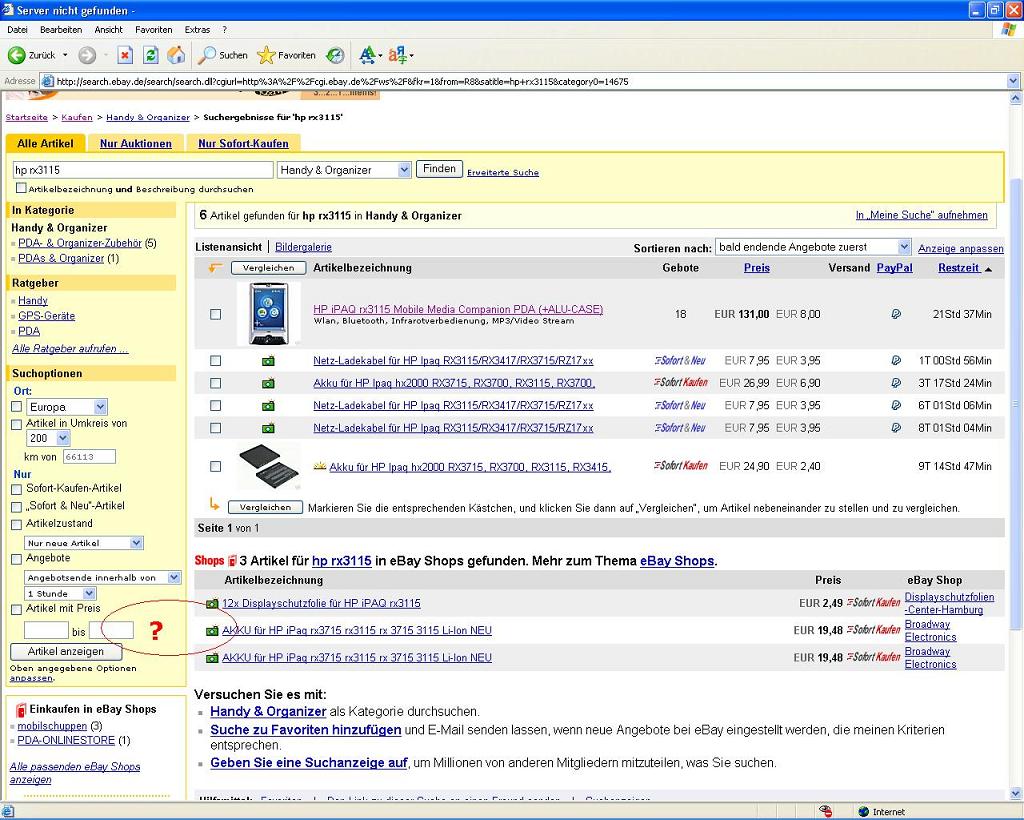This screenshot has width=1024, height=820.
Task: Open the Favoriten star toolbar button
Action: (x=286, y=55)
